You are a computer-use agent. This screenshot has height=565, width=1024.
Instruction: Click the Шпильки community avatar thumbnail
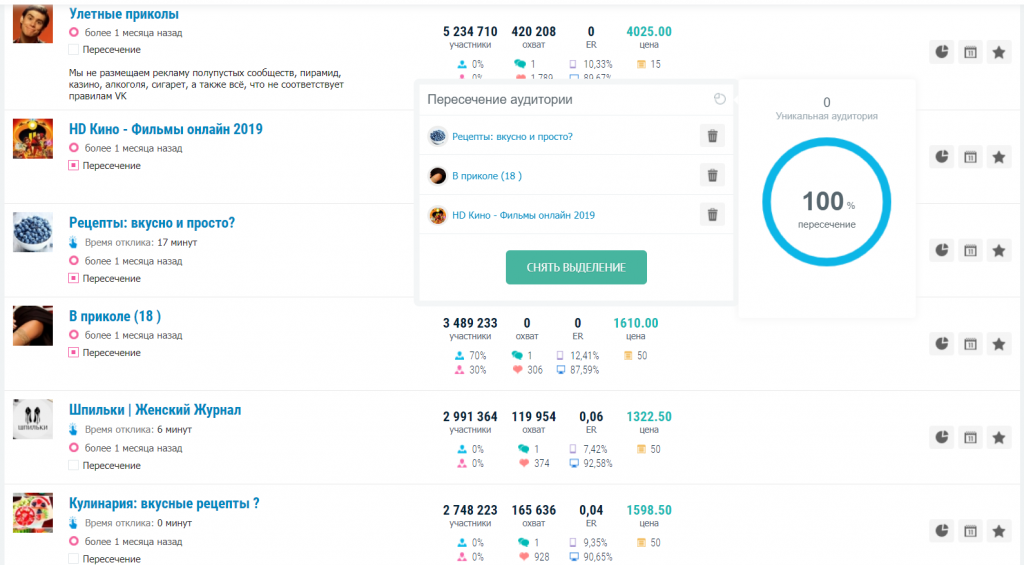coord(32,420)
